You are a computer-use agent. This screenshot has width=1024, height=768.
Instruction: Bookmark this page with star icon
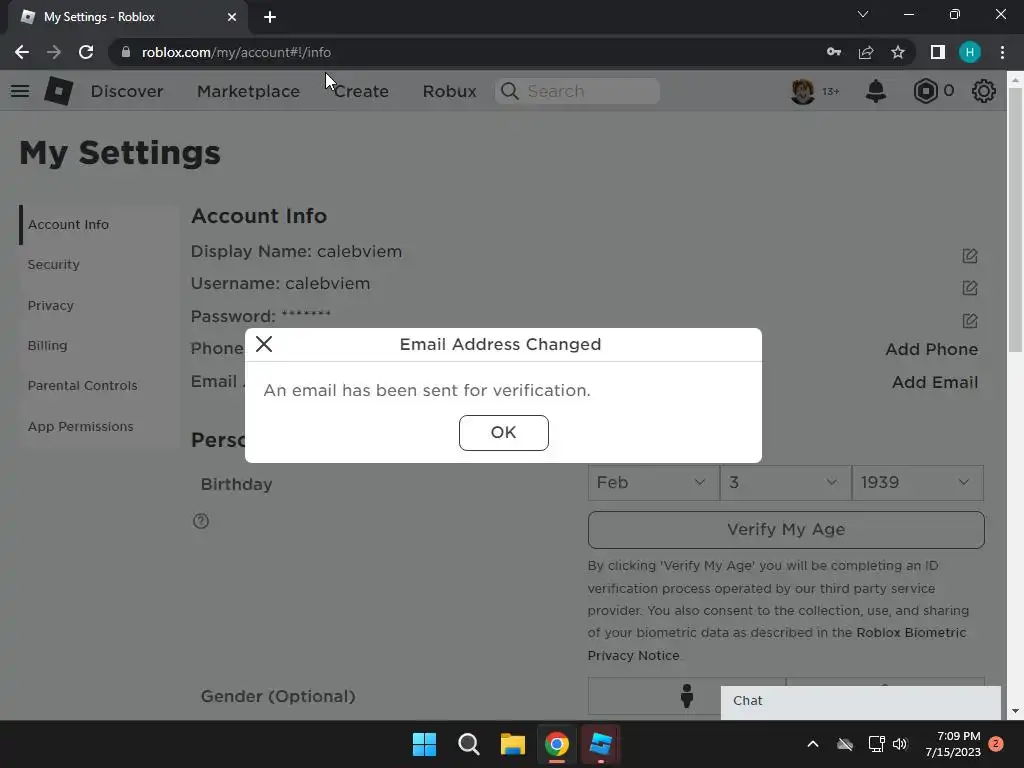pos(898,52)
